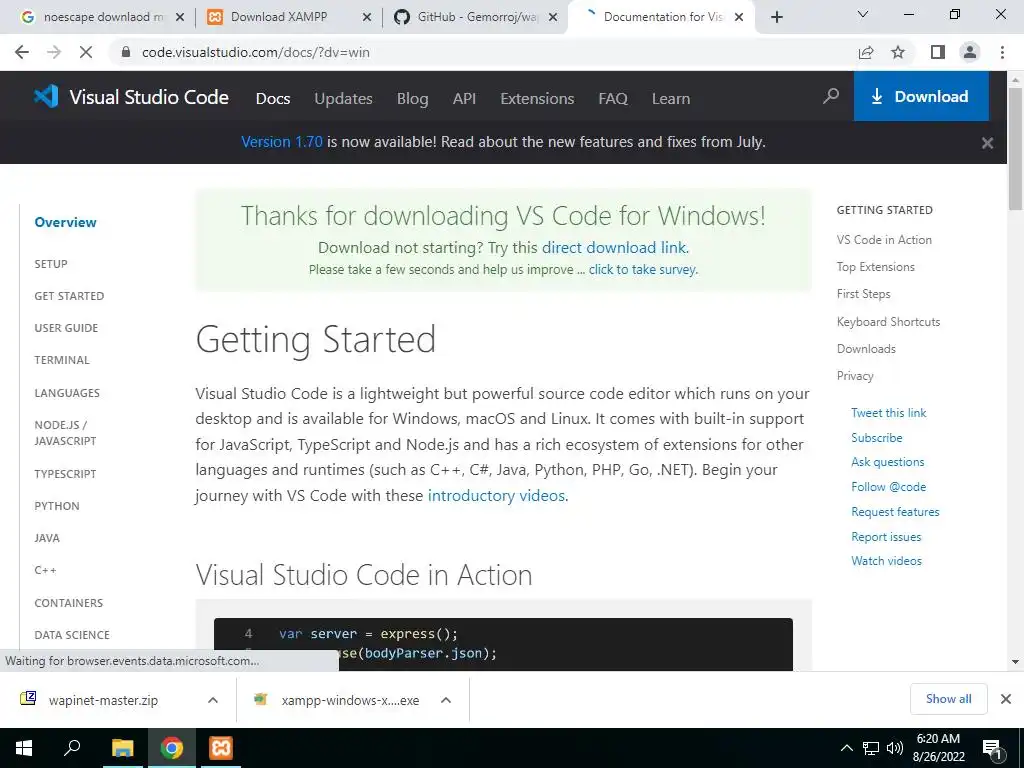This screenshot has width=1024, height=768.
Task: Bookmark this page with star icon
Action: [898, 52]
